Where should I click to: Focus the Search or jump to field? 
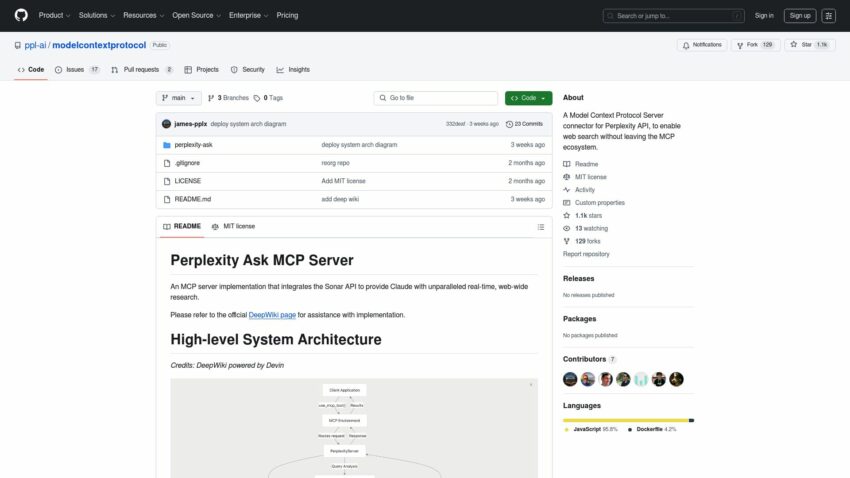click(x=673, y=16)
